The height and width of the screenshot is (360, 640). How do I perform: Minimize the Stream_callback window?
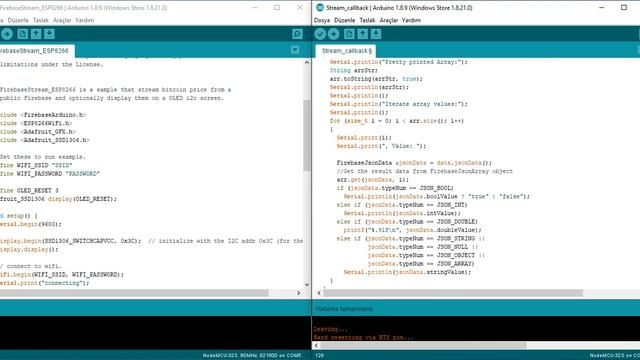tap(602, 7)
